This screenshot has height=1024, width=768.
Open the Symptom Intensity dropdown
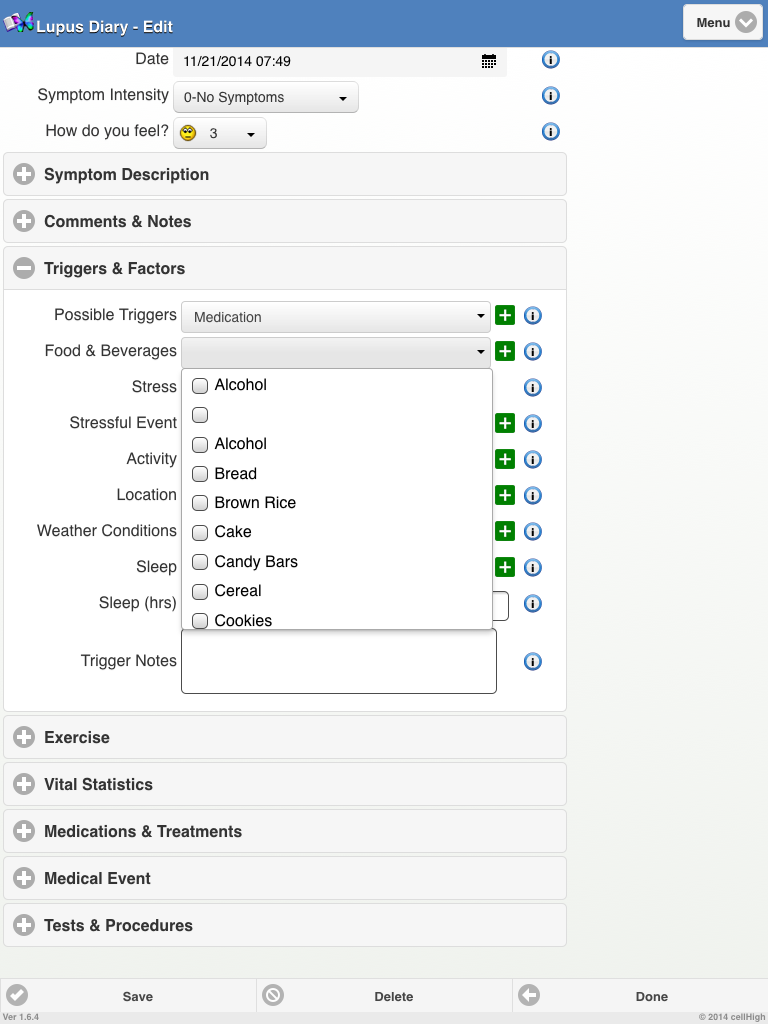[265, 98]
